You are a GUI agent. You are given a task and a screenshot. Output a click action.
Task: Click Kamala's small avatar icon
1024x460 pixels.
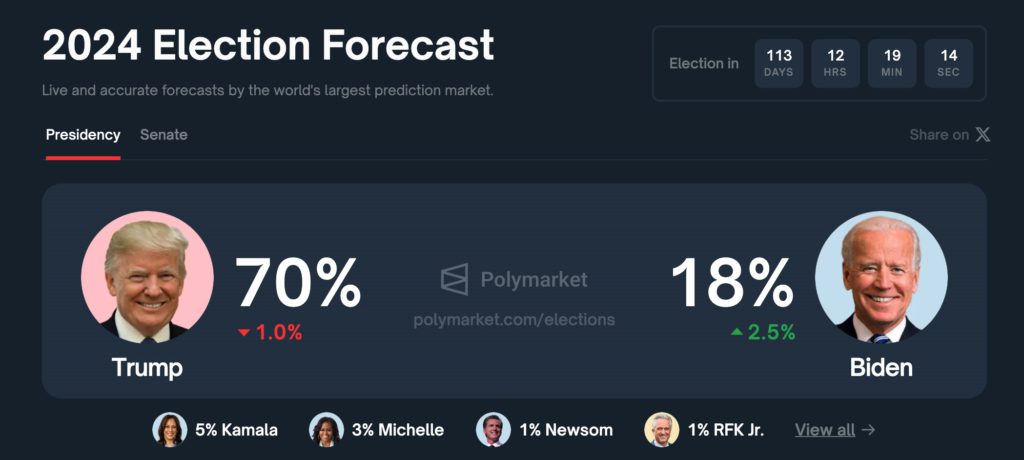pyautogui.click(x=170, y=429)
